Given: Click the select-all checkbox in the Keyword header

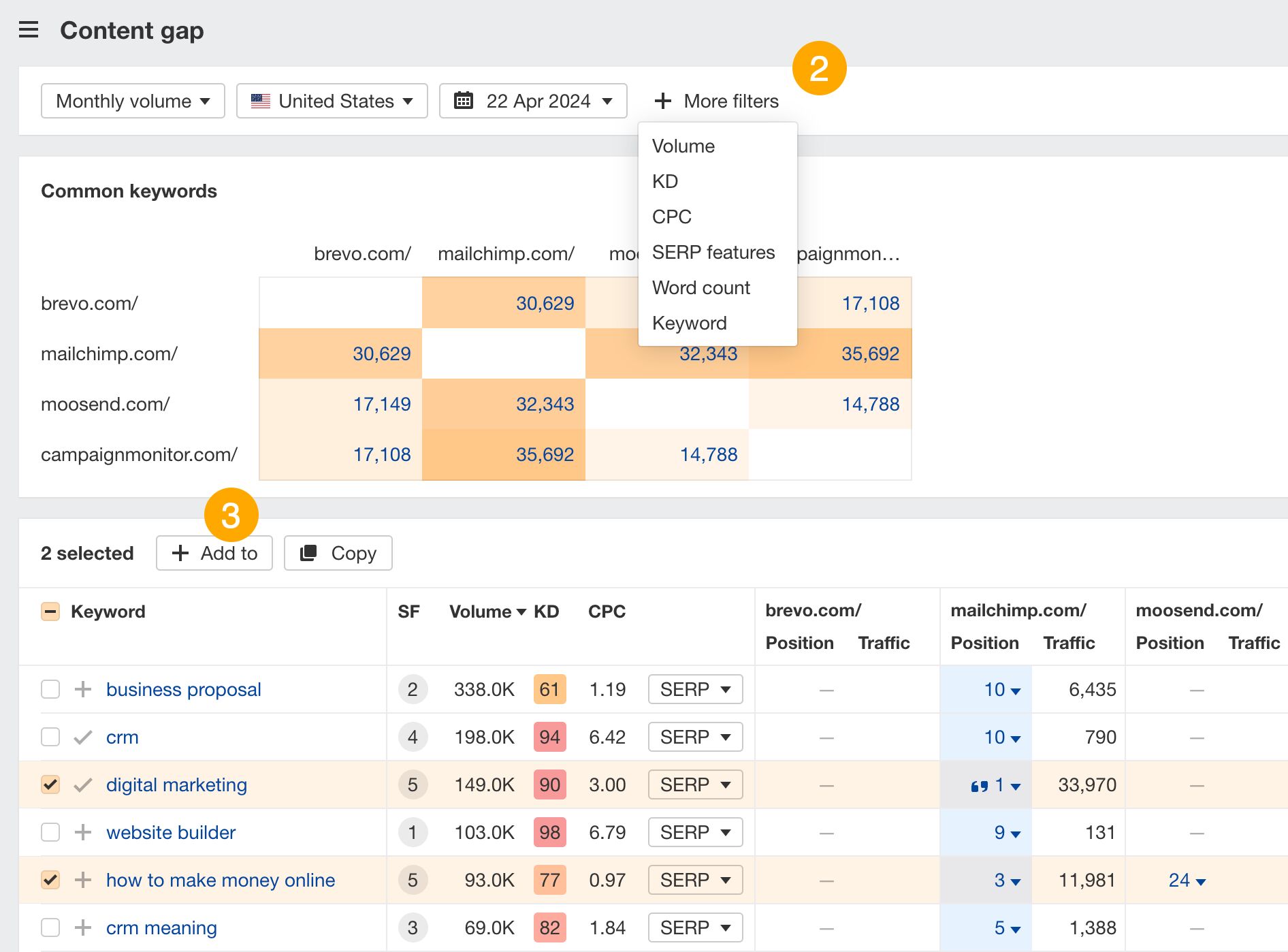Looking at the screenshot, I should pos(50,612).
